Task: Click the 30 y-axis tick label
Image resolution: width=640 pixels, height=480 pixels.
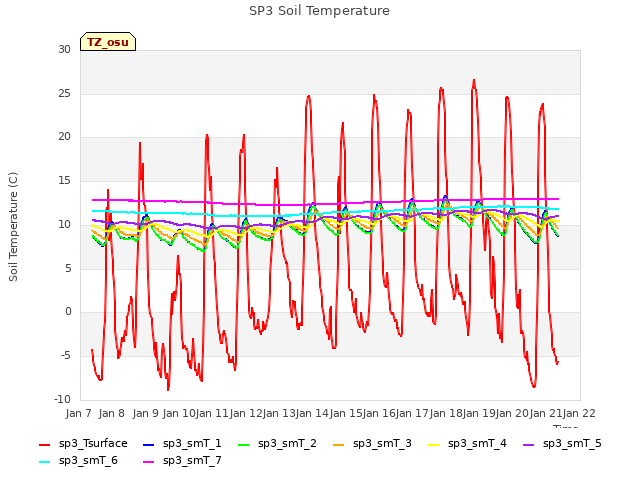Action: click(64, 49)
